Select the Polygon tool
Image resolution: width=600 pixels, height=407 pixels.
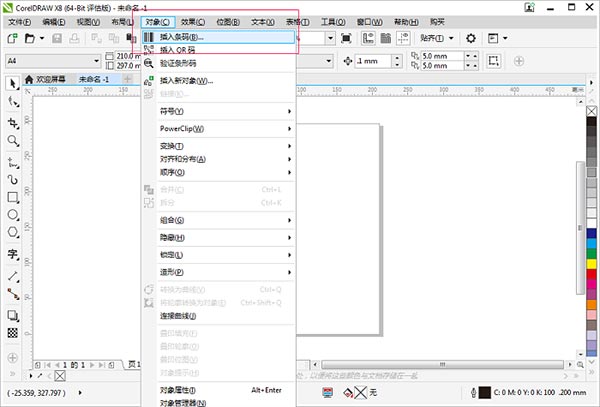pos(13,234)
